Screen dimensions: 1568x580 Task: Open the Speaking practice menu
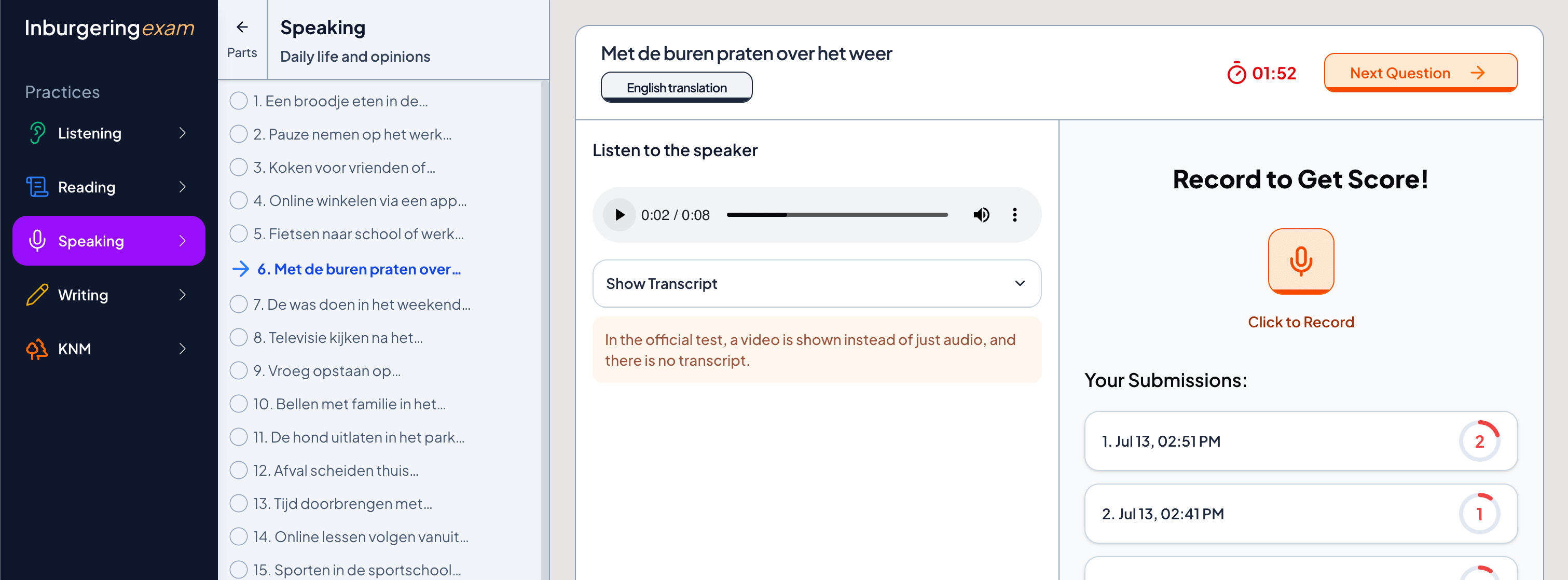click(x=109, y=241)
